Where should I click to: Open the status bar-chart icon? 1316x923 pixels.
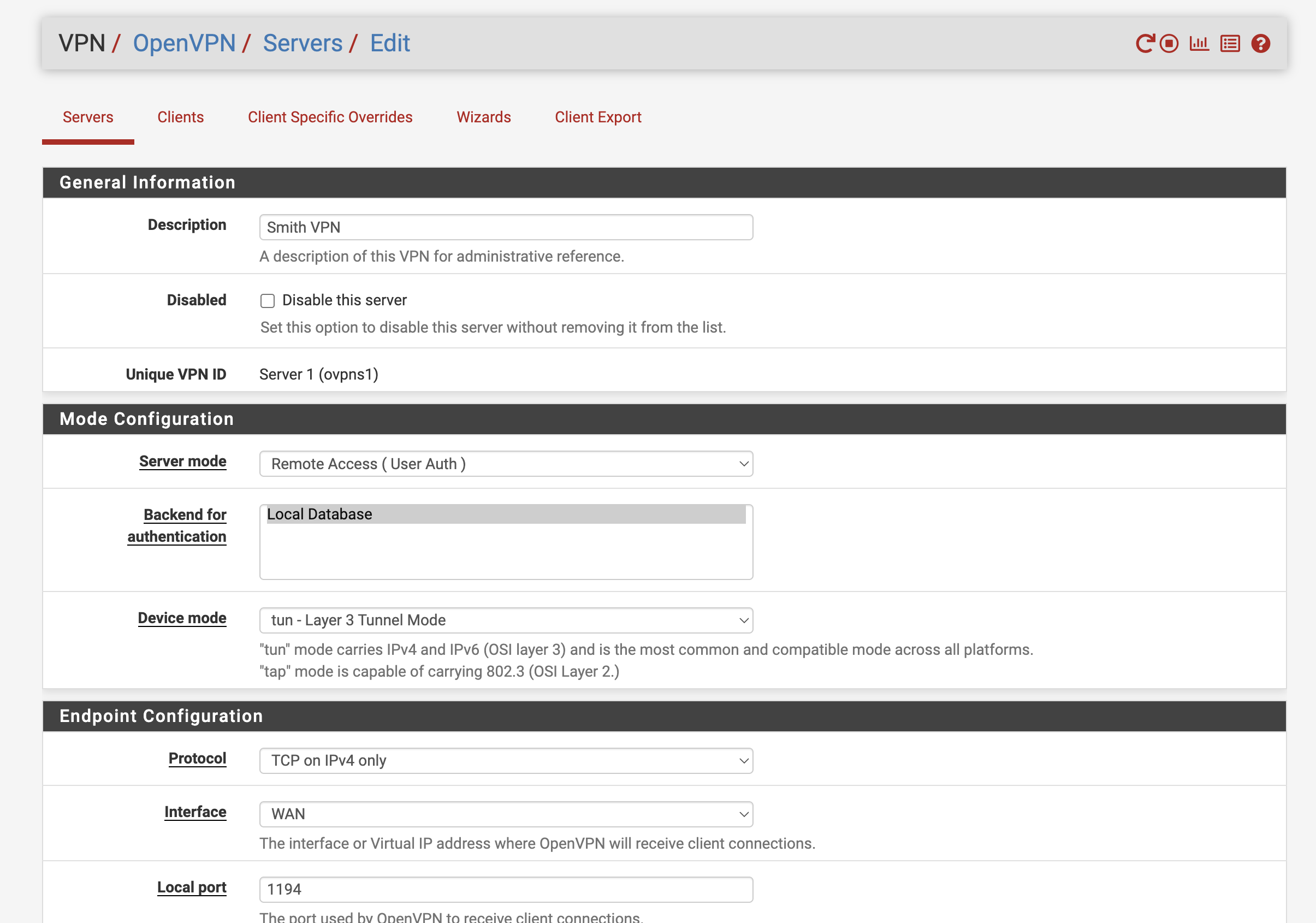pos(1199,44)
